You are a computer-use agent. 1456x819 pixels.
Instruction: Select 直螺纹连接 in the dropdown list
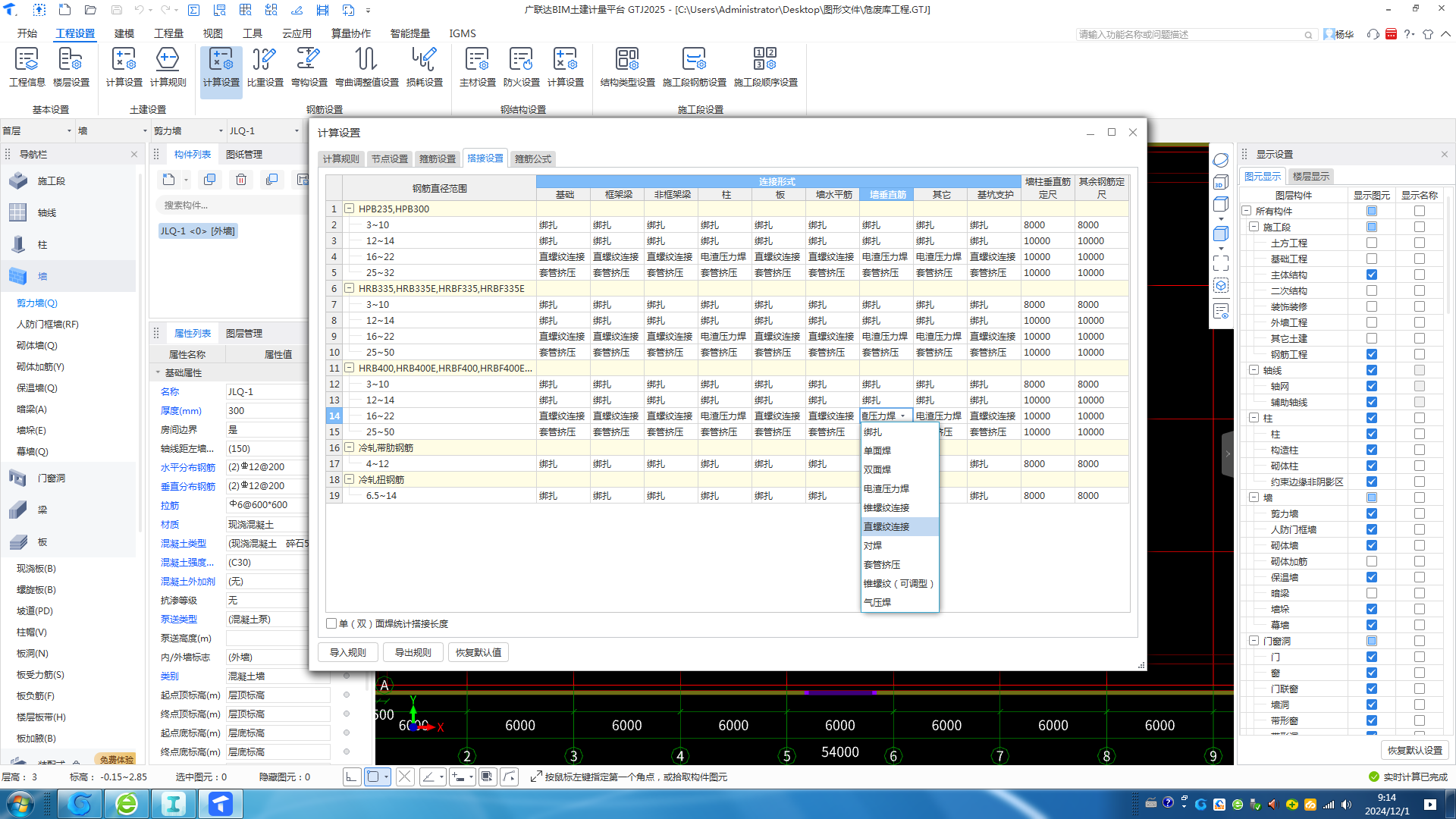pyautogui.click(x=886, y=526)
